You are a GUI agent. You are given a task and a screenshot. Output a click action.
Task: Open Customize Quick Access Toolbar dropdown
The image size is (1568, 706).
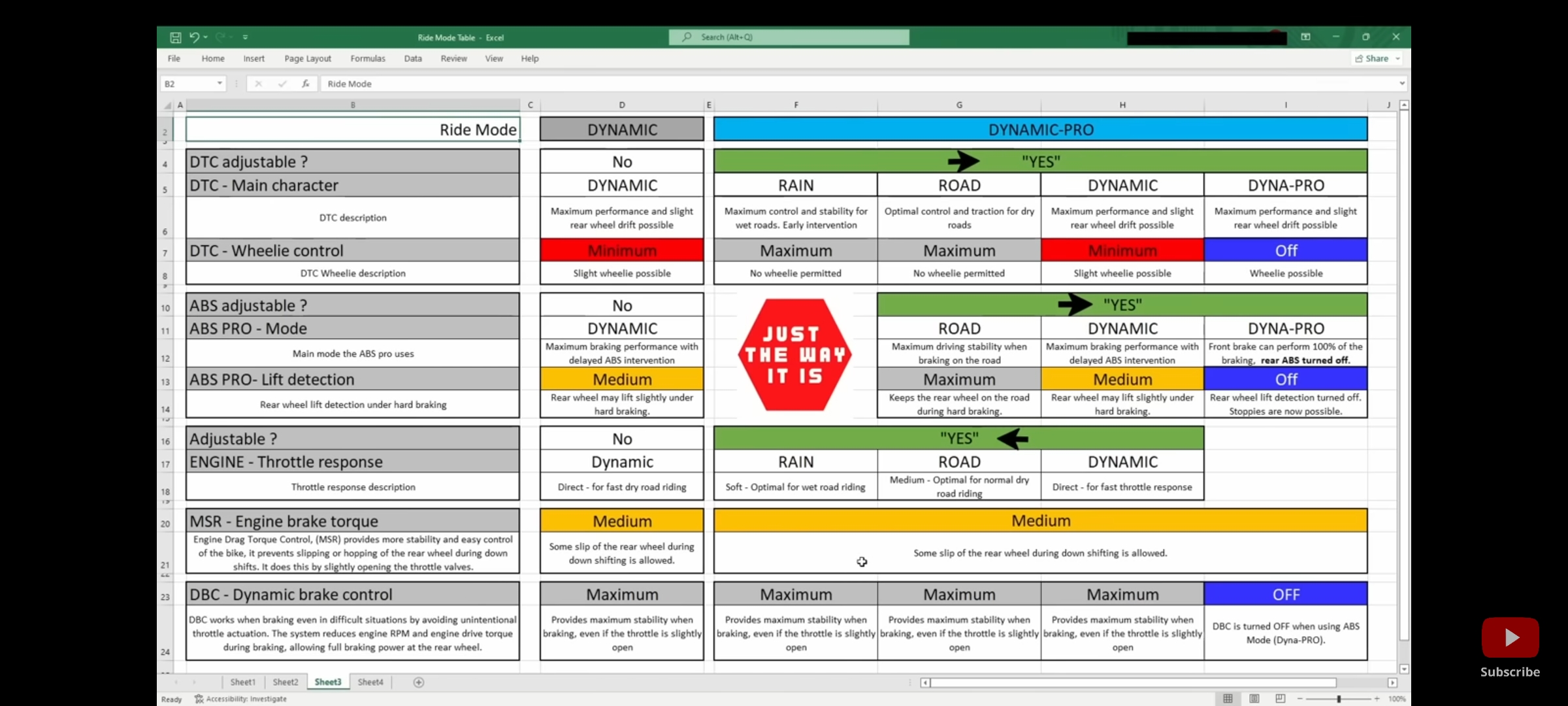tap(246, 37)
